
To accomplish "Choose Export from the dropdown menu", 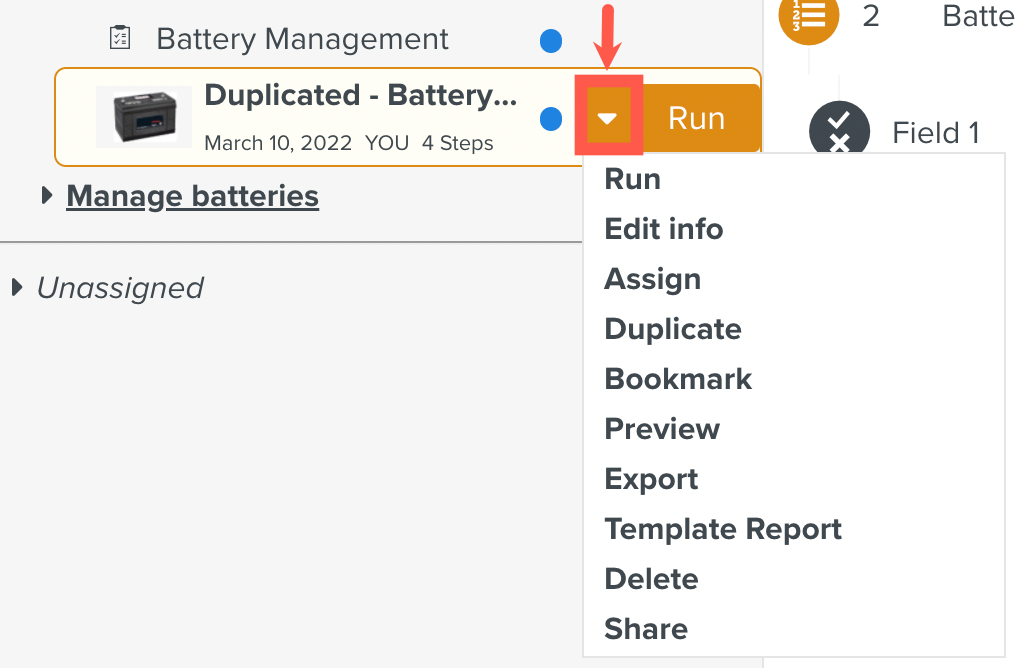I will coord(651,479).
